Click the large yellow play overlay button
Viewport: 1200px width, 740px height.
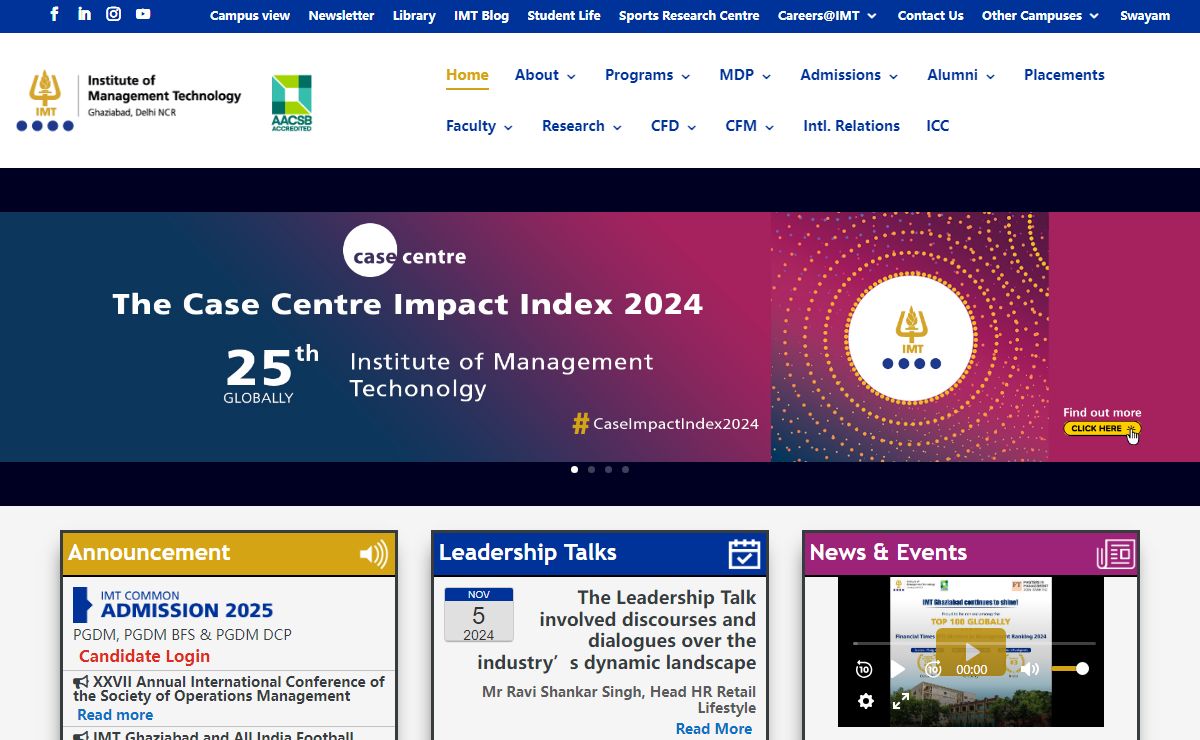coord(971,652)
